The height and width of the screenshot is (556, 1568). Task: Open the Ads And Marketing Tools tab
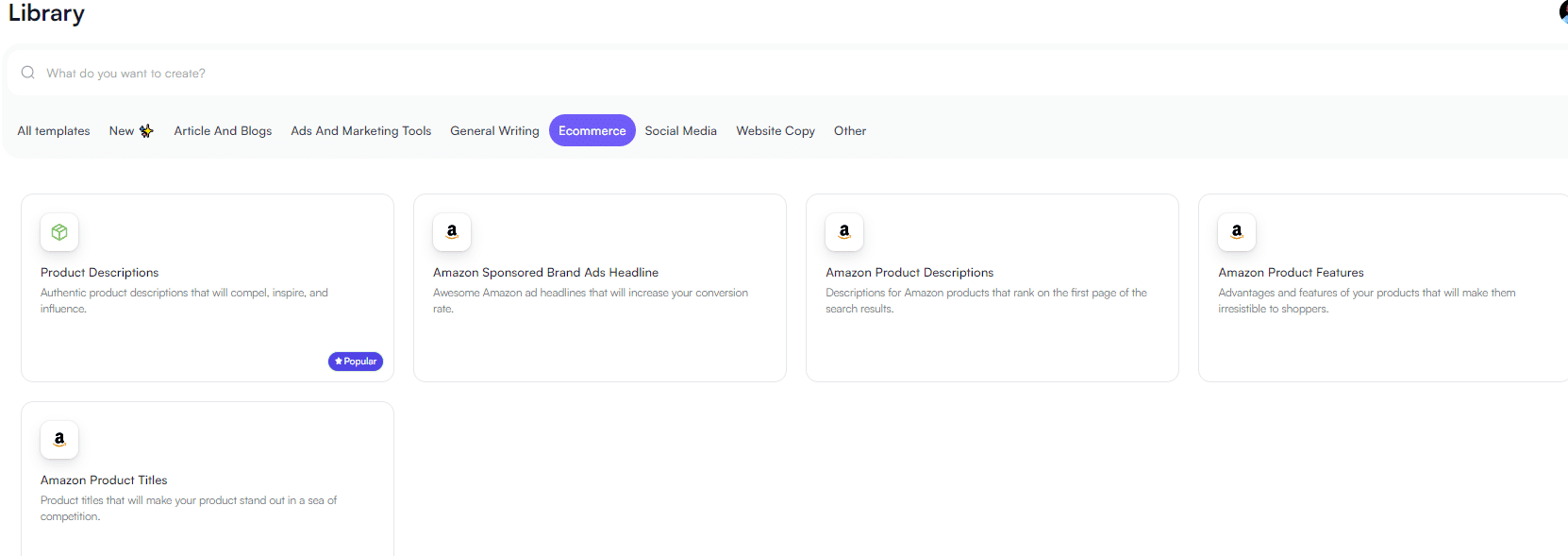[x=361, y=131]
